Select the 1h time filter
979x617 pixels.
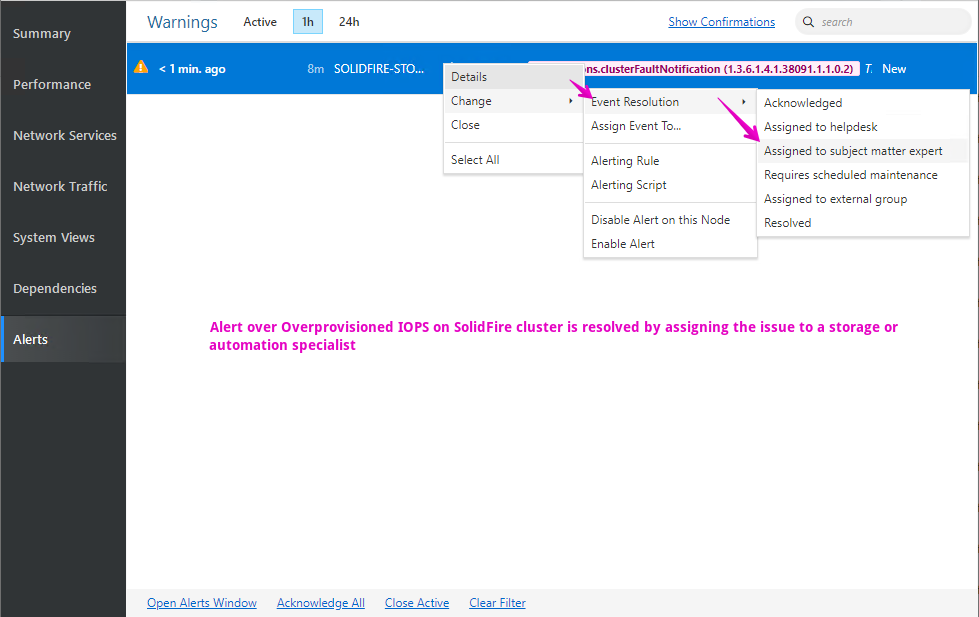click(308, 22)
